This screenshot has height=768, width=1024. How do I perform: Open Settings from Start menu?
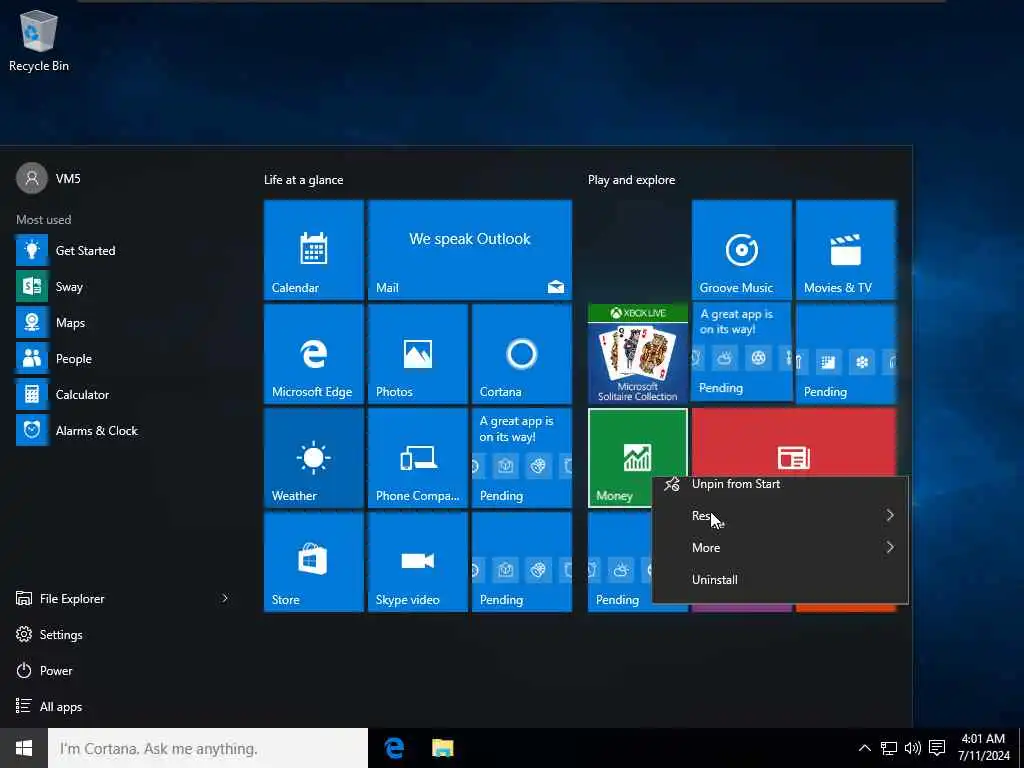coord(50,634)
